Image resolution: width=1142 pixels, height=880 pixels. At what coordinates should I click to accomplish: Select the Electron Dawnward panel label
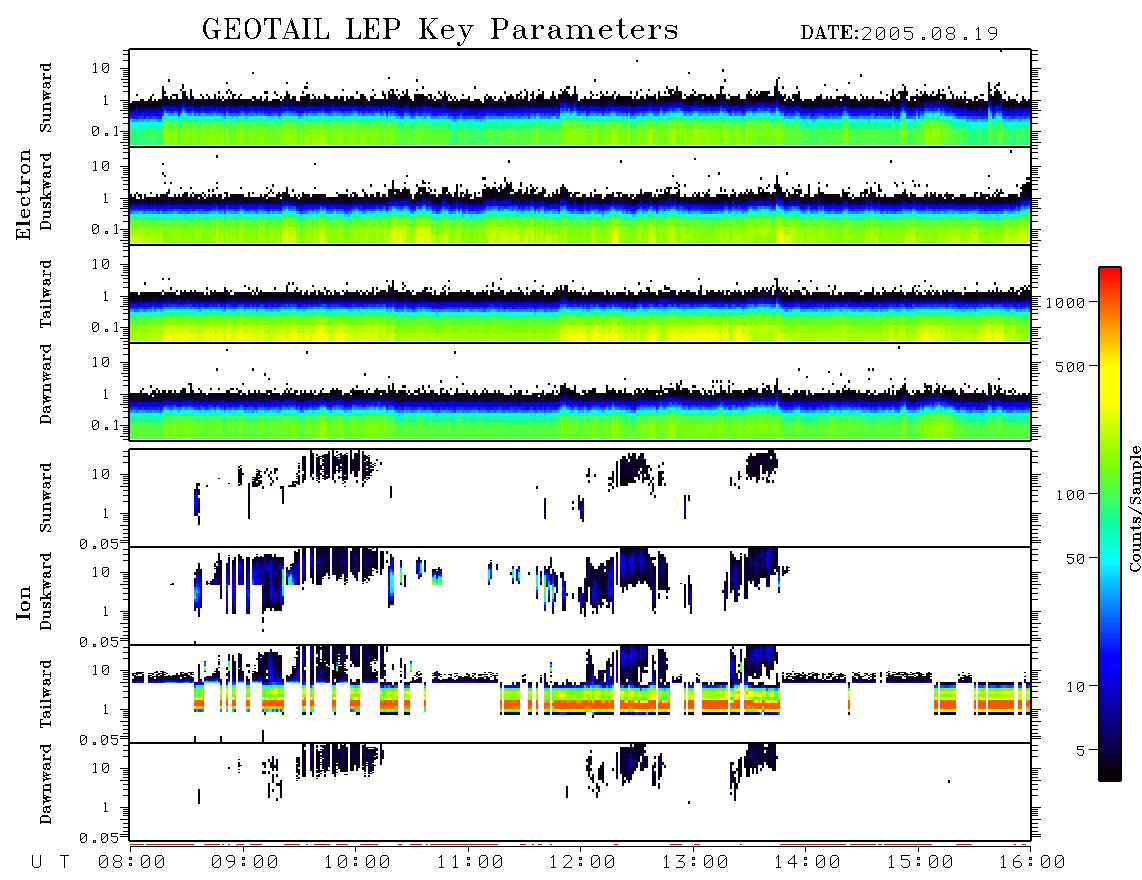tap(46, 384)
